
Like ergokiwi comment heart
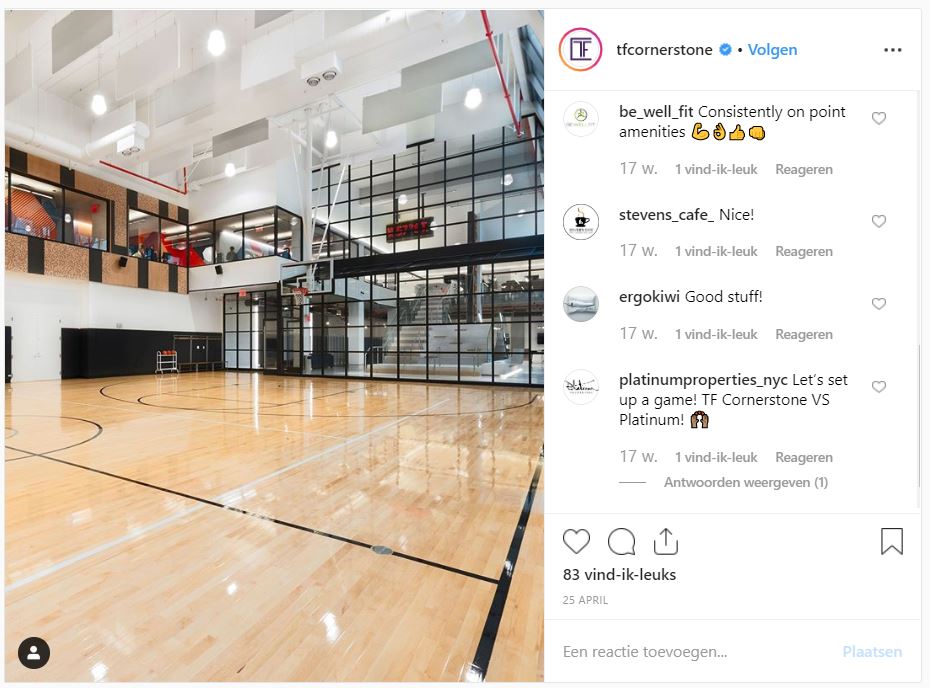coord(878,304)
